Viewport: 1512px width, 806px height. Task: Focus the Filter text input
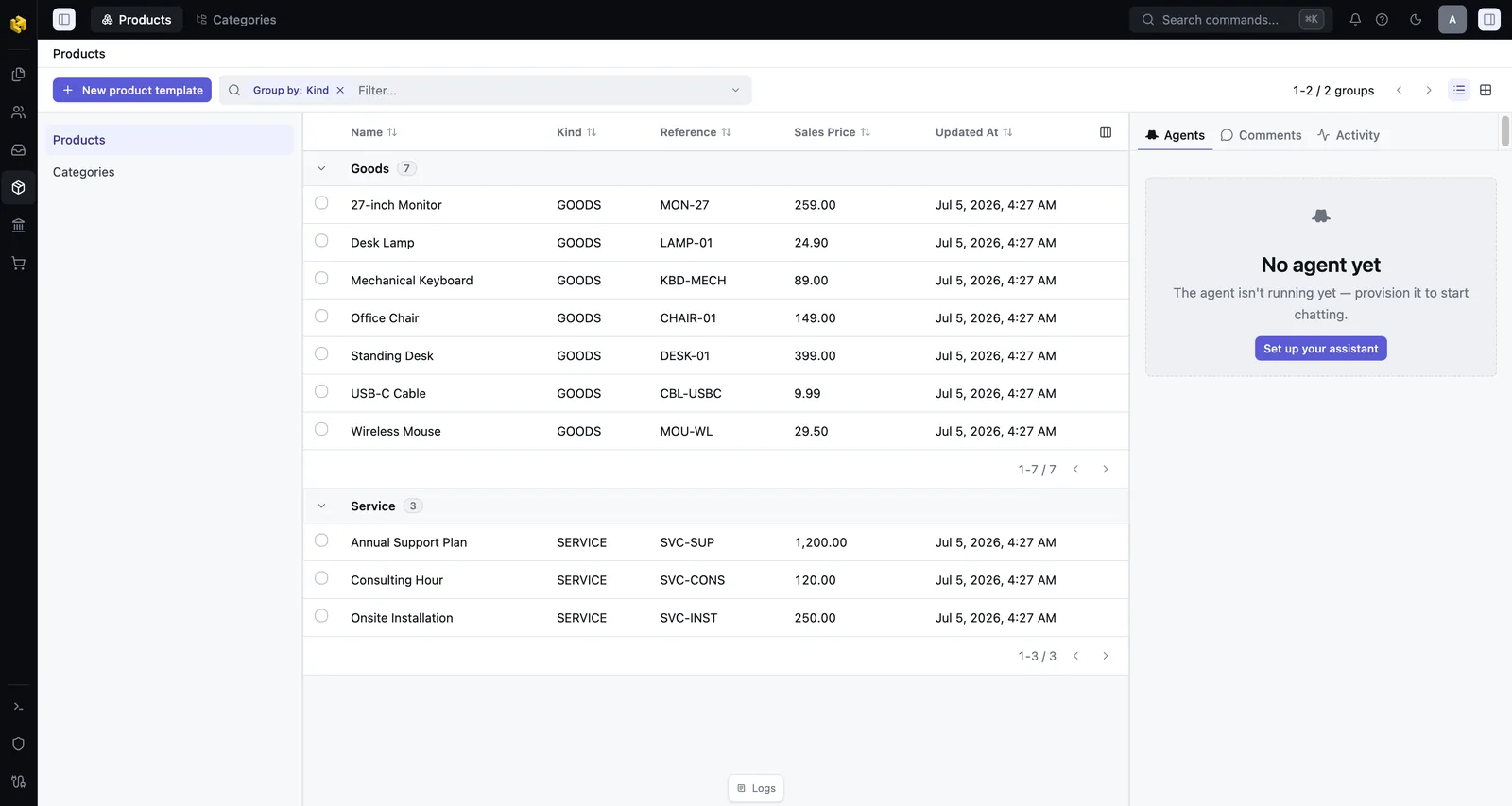[539, 91]
